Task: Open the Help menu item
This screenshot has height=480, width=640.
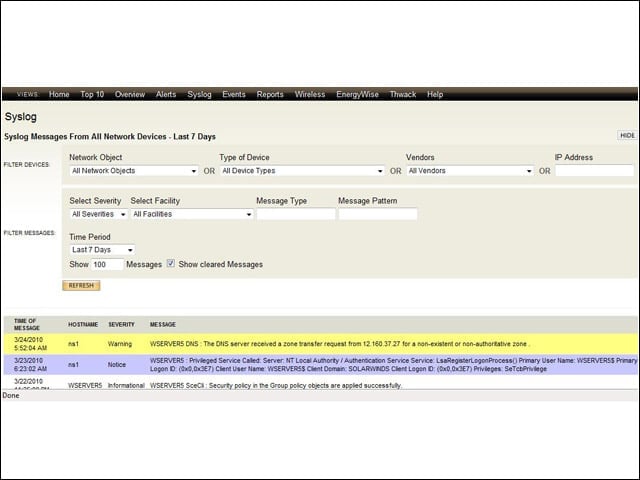Action: [435, 94]
